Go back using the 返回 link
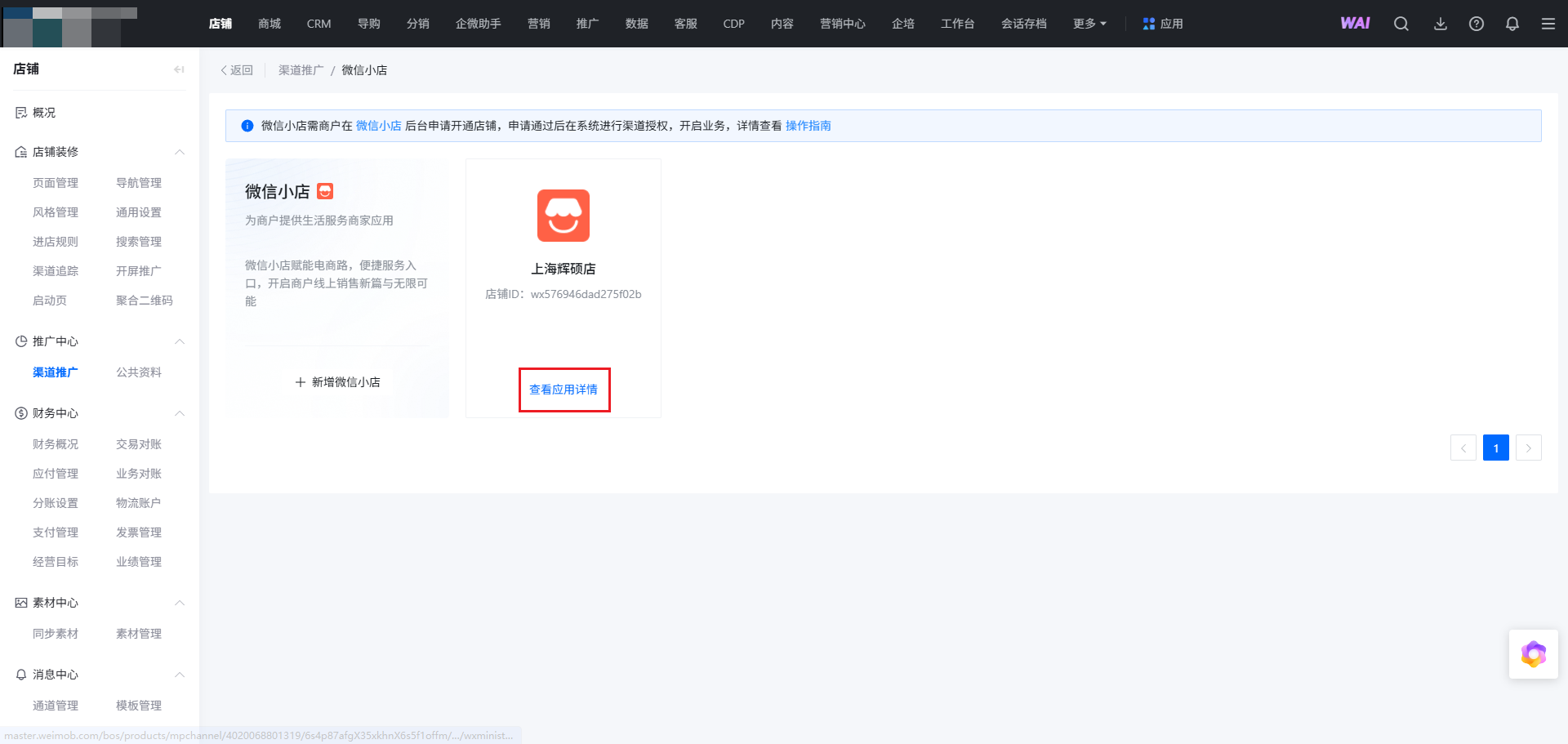Screen dimensions: 1568x744 pos(237,70)
